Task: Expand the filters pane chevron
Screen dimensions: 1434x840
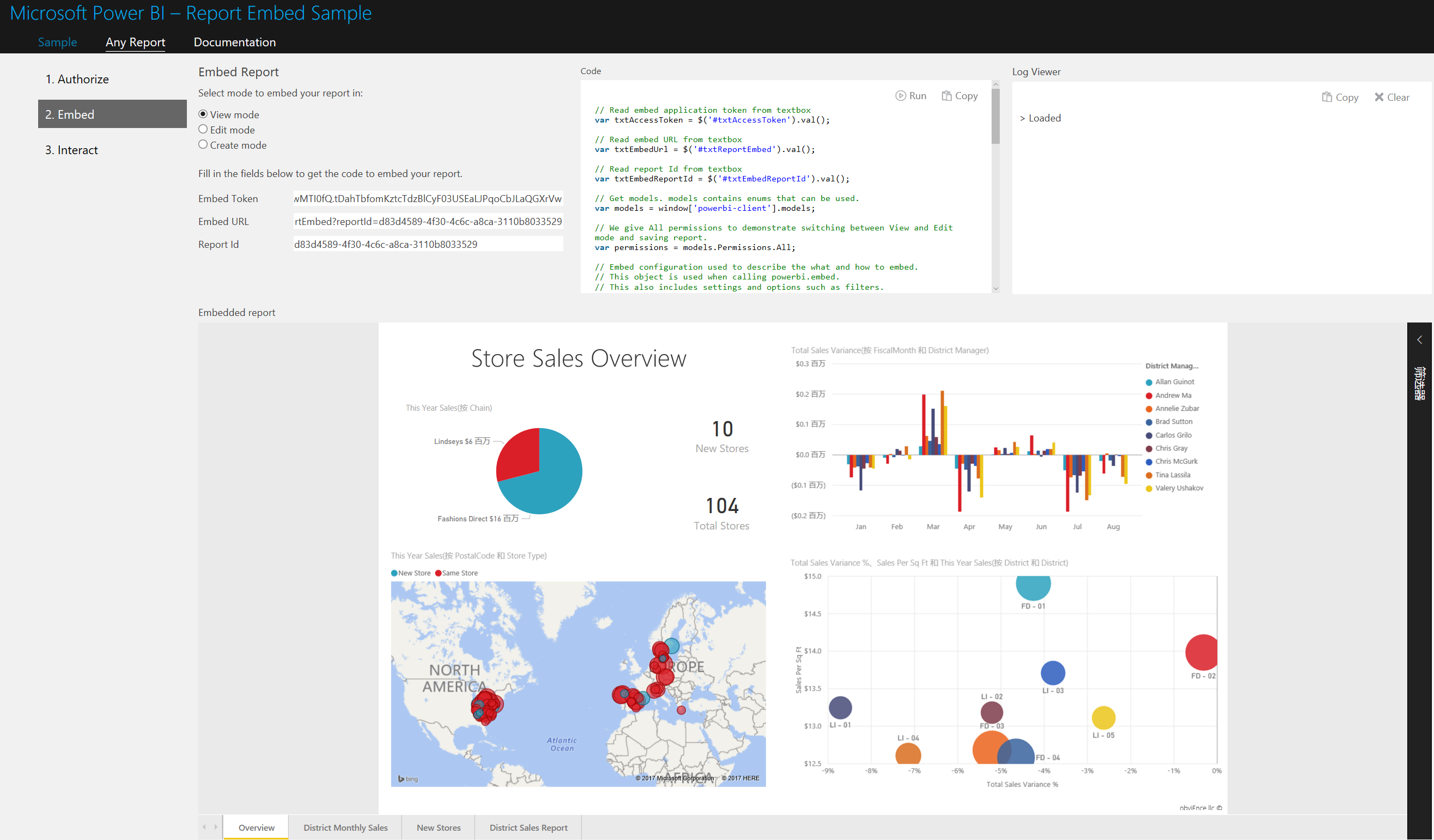Action: tap(1419, 340)
